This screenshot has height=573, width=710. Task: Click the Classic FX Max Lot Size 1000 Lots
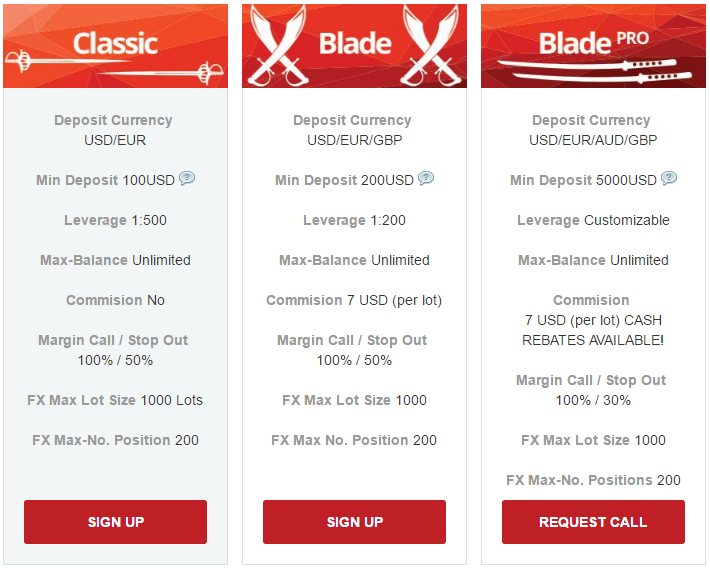click(115, 400)
